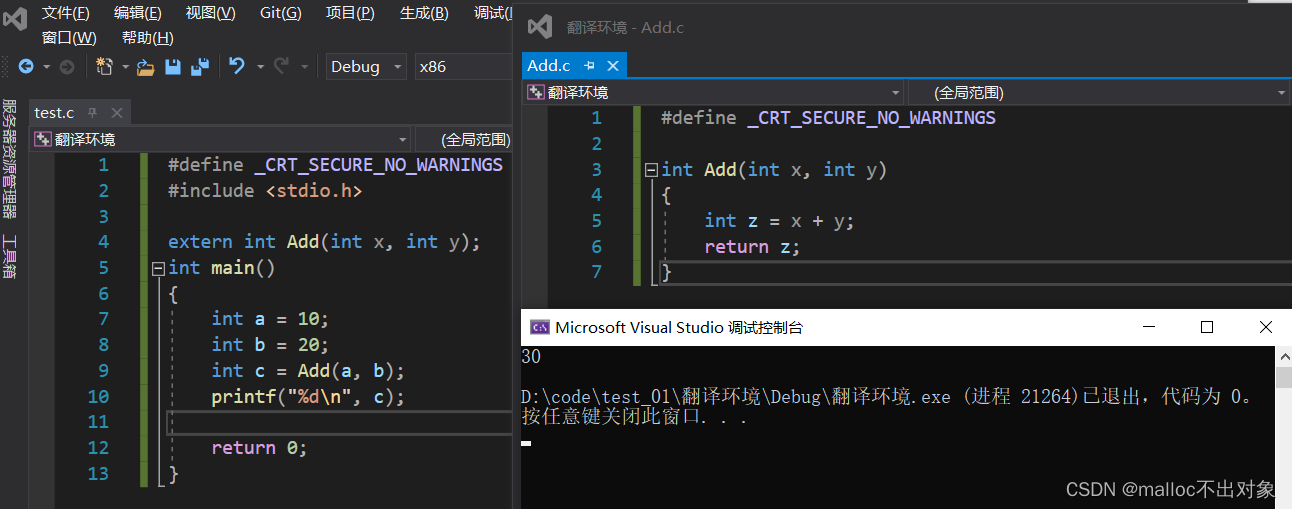Image resolution: width=1292 pixels, height=509 pixels.
Task: Click the Redo arrow icon
Action: (281, 67)
